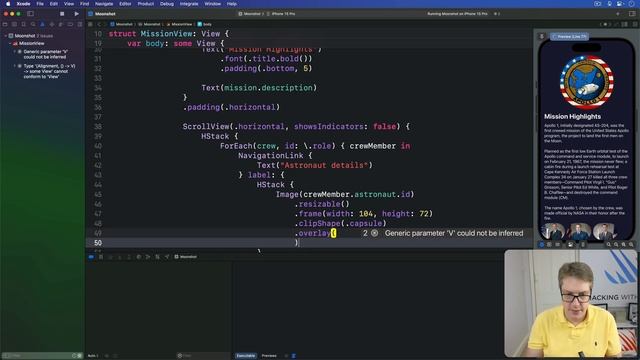Select the Source Control navigator icon

14,24
